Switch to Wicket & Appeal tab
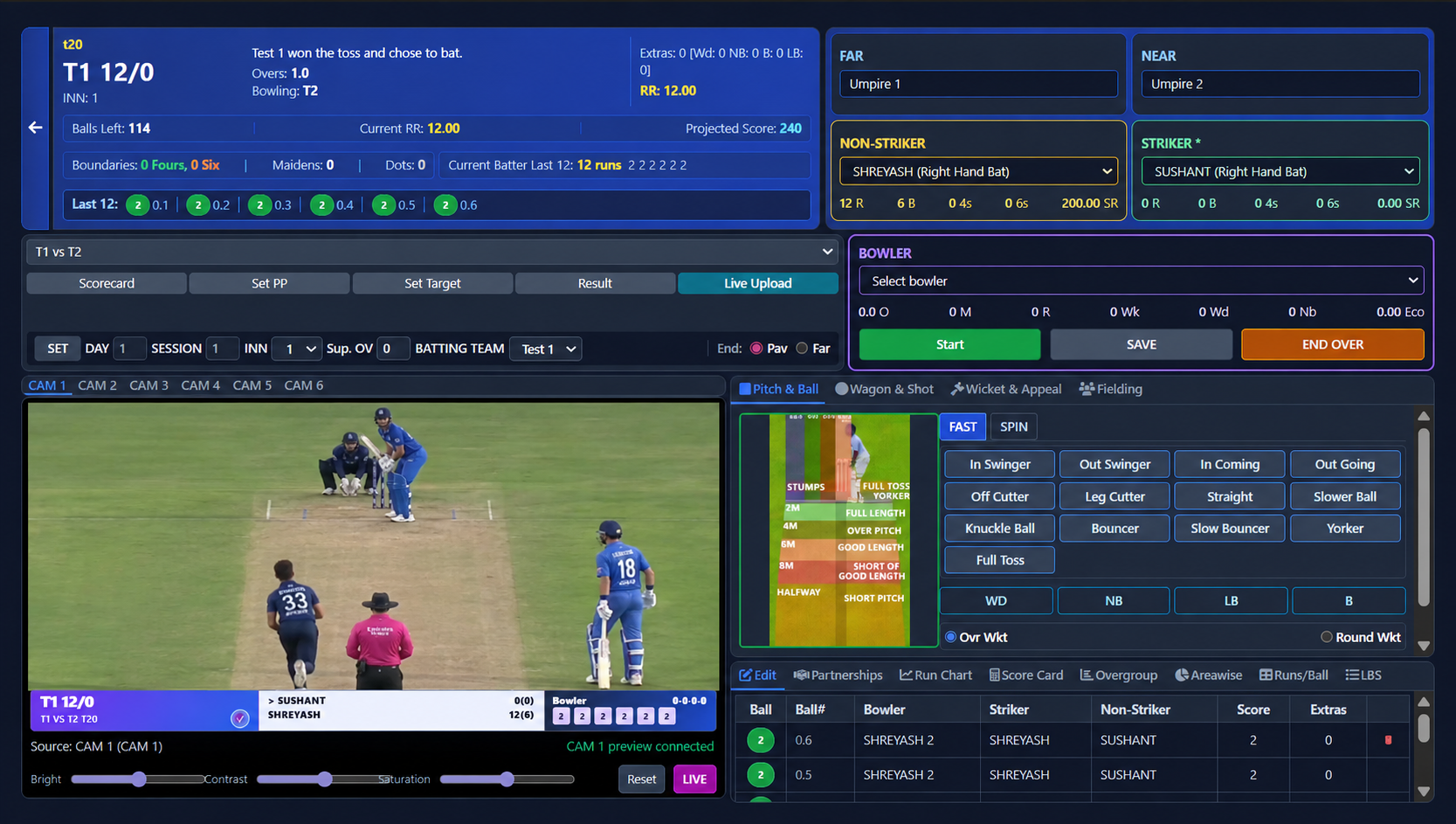Viewport: 1456px width, 824px height. 1005,389
